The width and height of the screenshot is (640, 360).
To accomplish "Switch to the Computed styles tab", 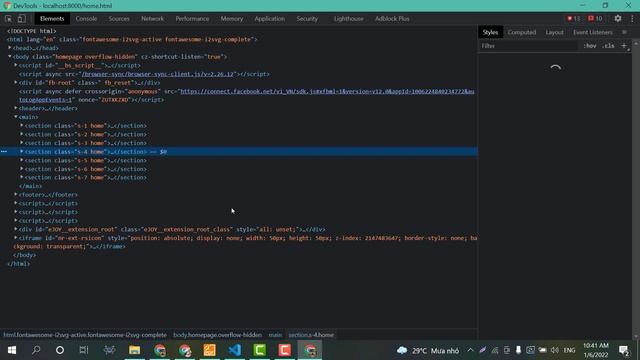I will (x=522, y=32).
